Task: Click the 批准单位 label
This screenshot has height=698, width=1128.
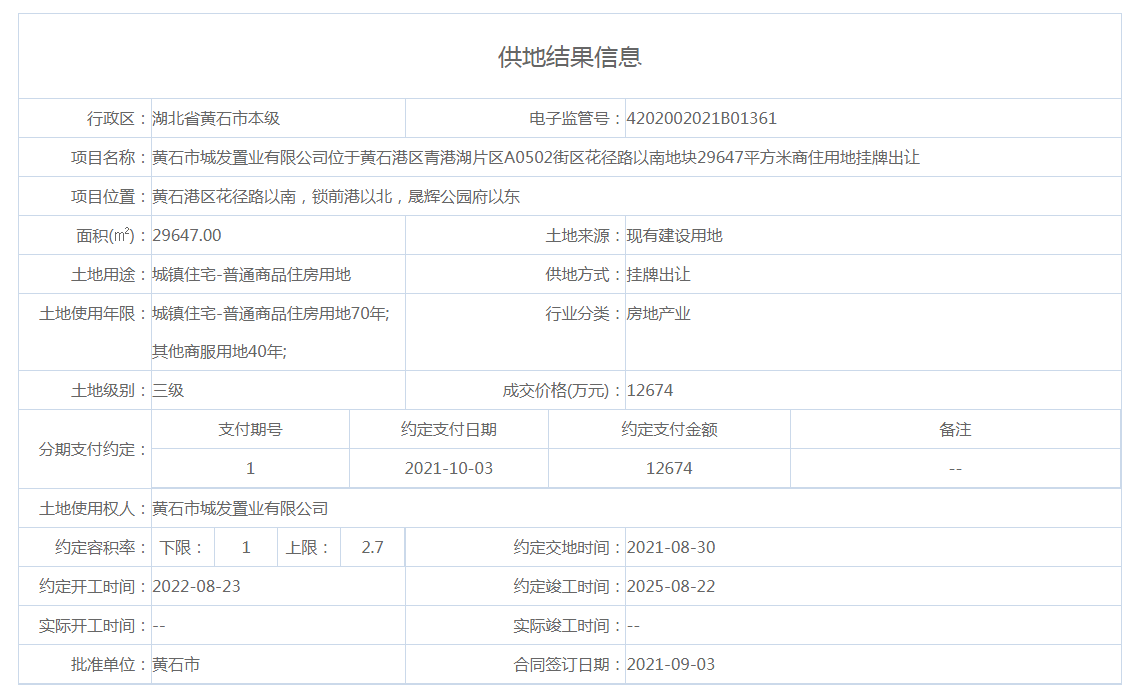Action: pos(110,665)
